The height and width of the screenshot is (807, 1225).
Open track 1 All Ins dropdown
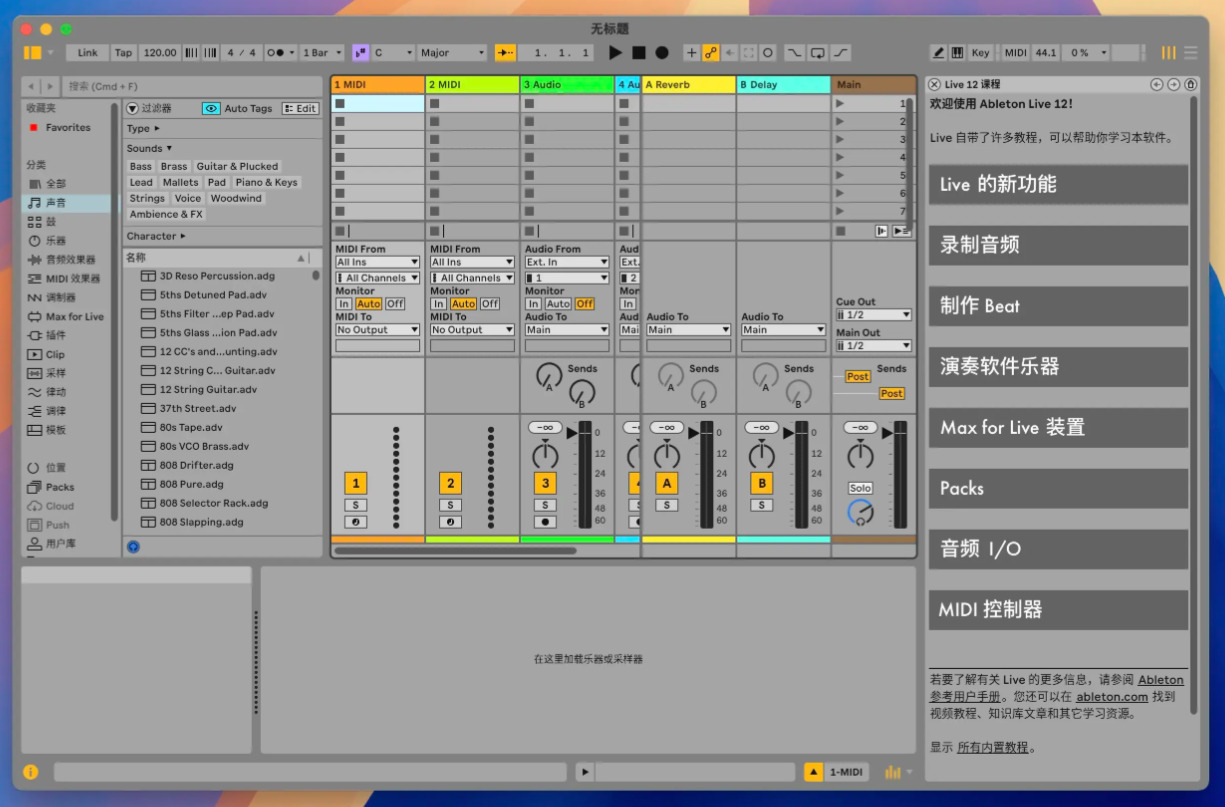coord(377,262)
